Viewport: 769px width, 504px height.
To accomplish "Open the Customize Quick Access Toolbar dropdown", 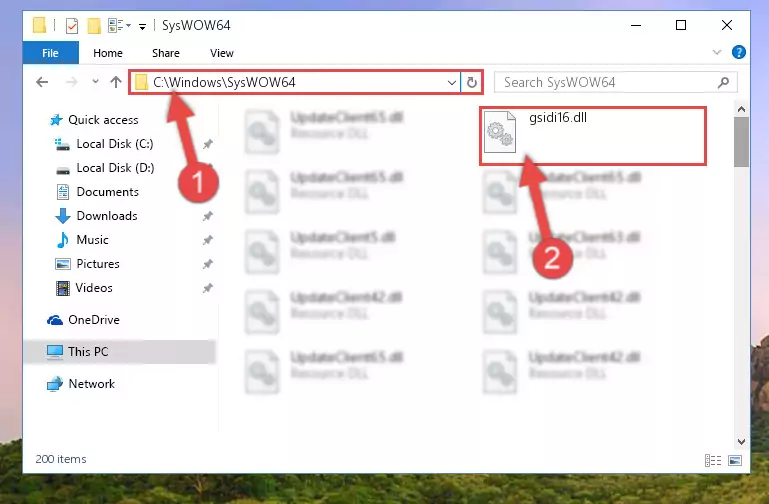I will [x=142, y=26].
